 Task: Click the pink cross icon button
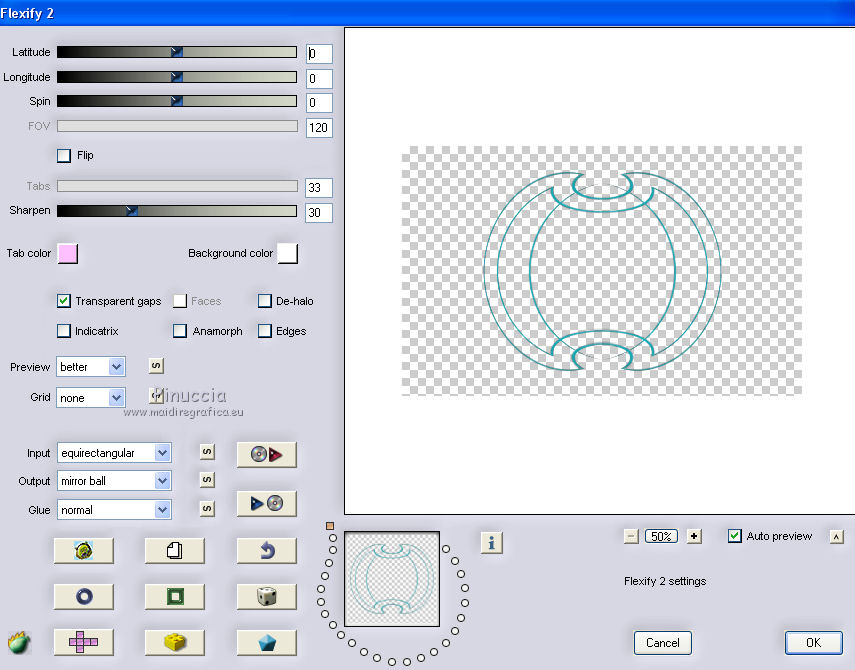(x=83, y=642)
